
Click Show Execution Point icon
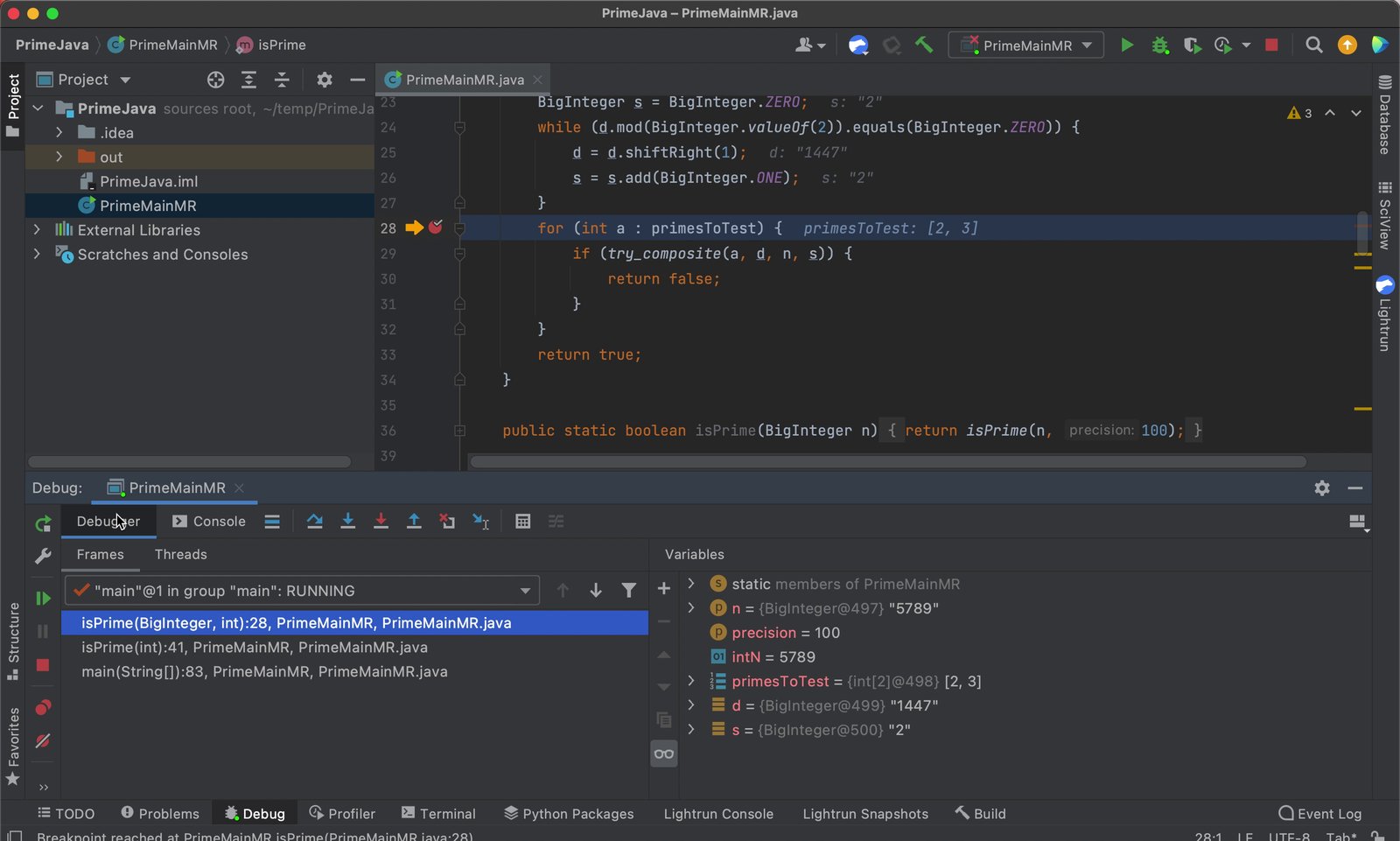272,522
